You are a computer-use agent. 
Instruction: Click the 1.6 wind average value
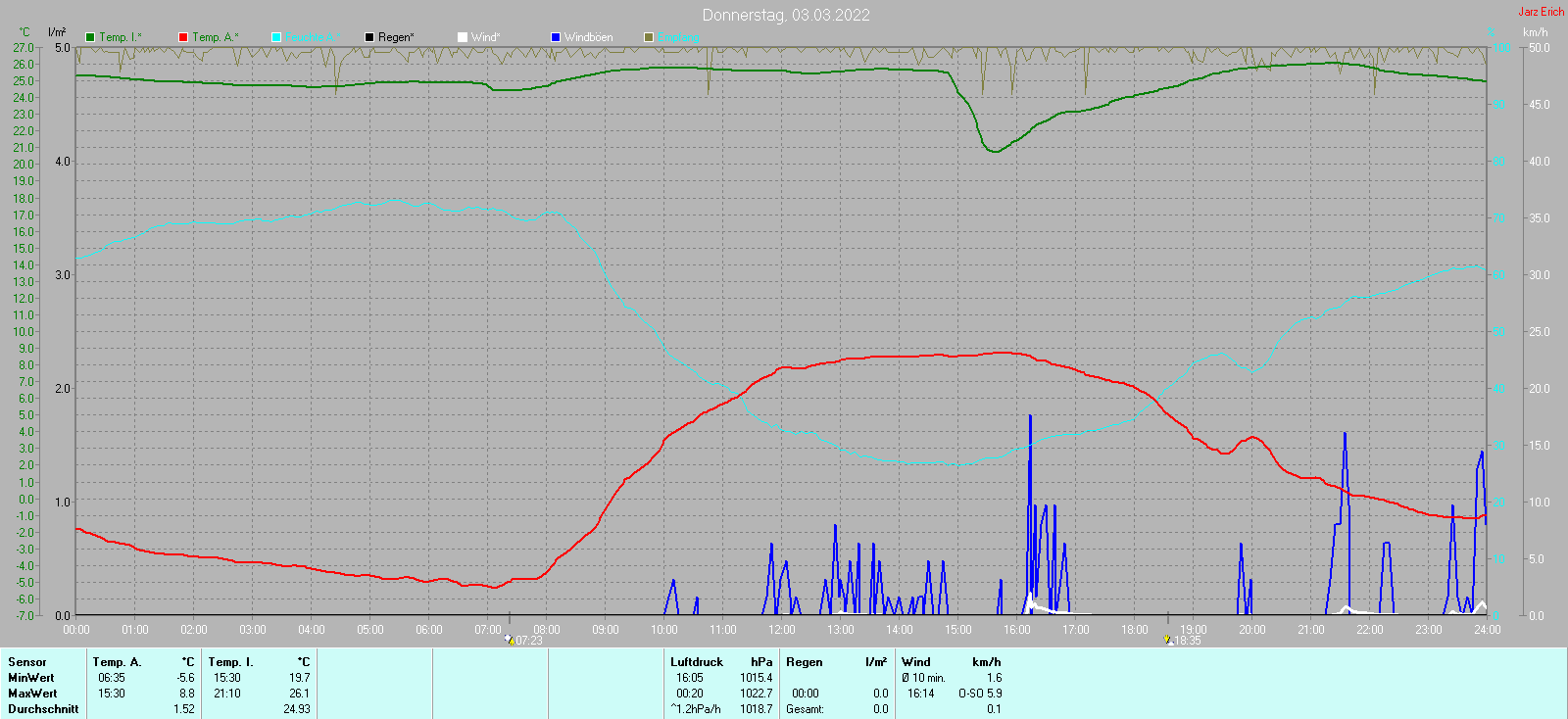[x=995, y=678]
